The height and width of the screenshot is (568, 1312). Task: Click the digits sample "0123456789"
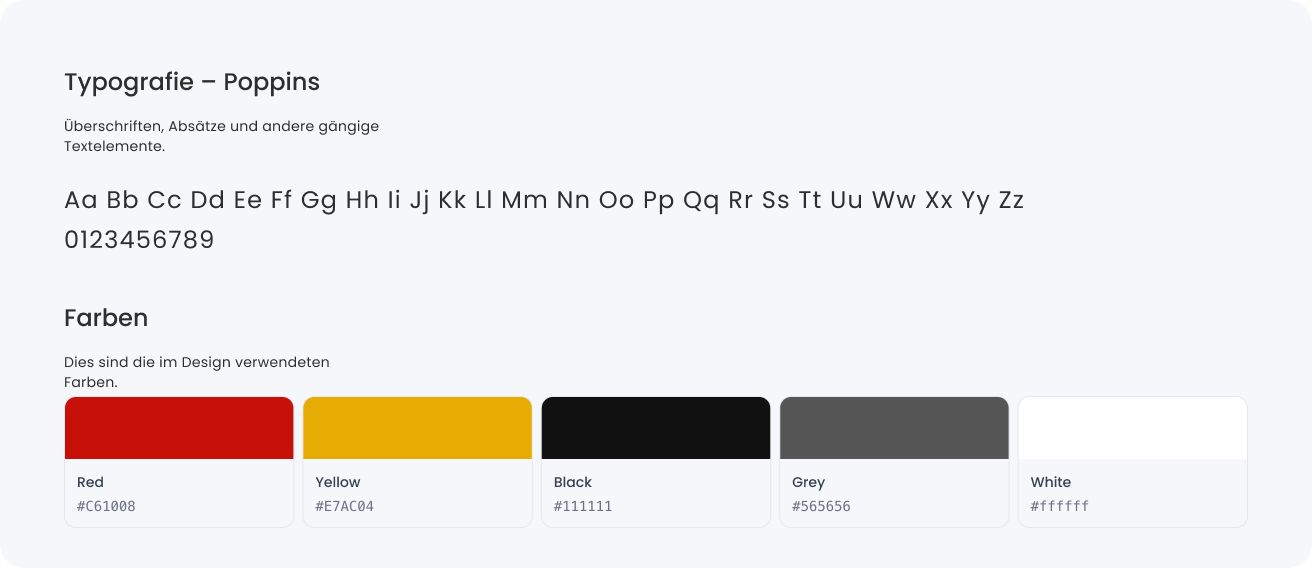[x=139, y=241]
